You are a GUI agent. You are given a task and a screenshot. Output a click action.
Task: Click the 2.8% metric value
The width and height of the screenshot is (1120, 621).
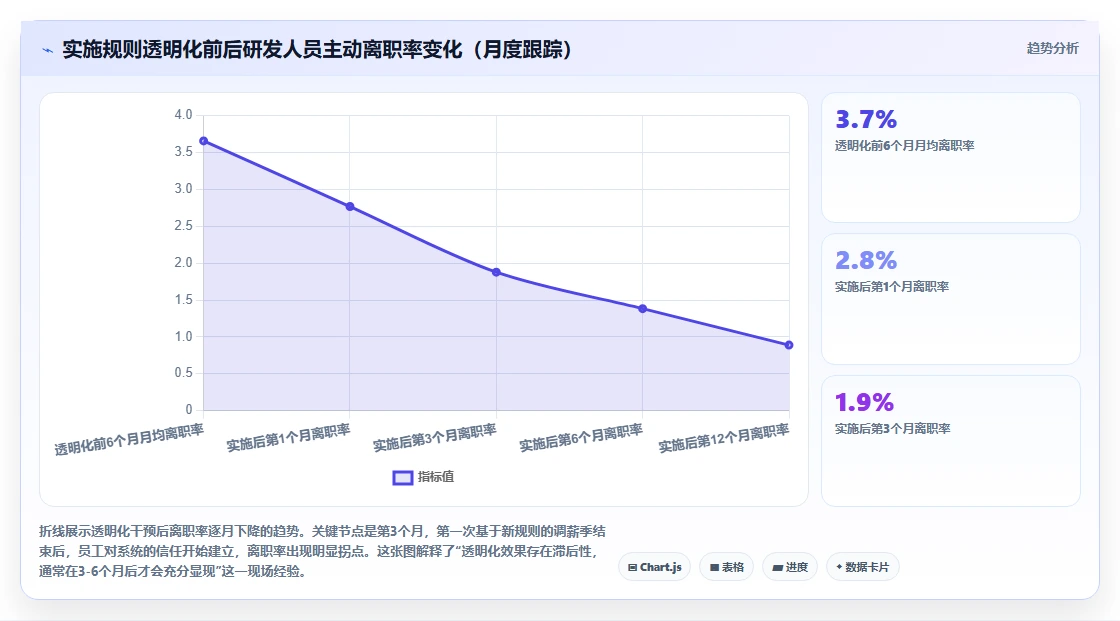click(866, 260)
